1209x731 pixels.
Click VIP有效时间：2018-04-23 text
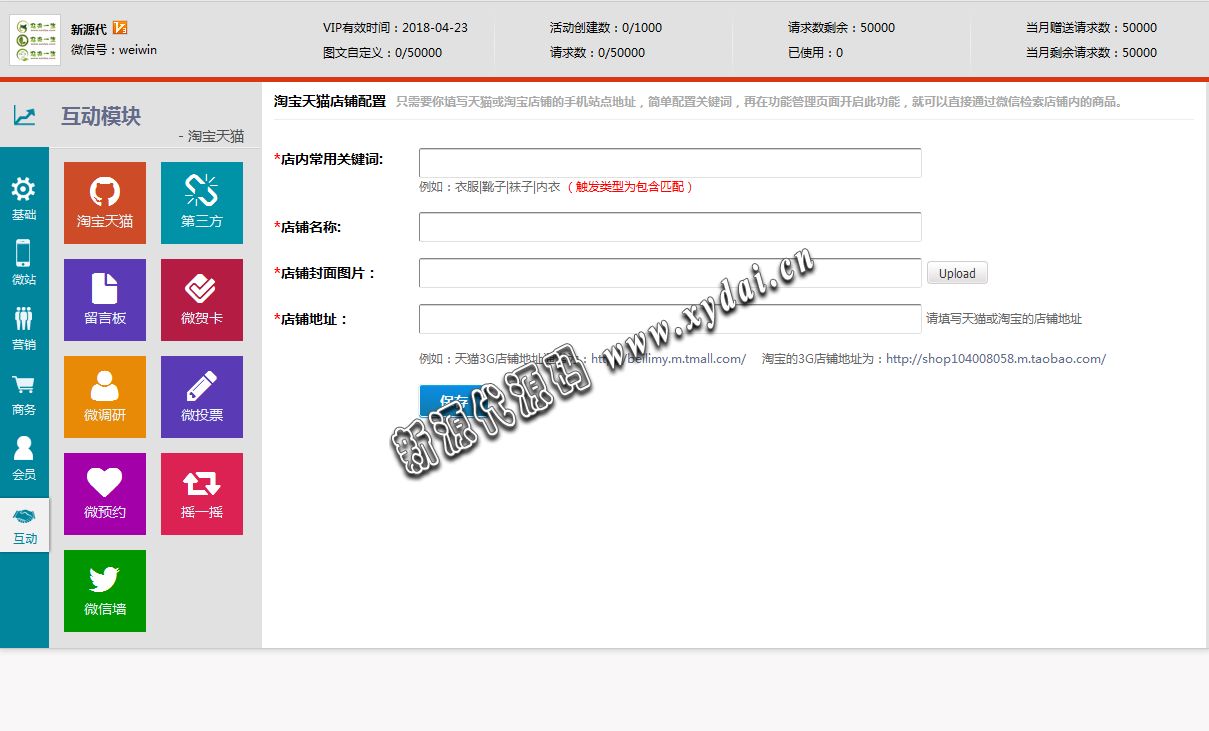click(x=395, y=28)
